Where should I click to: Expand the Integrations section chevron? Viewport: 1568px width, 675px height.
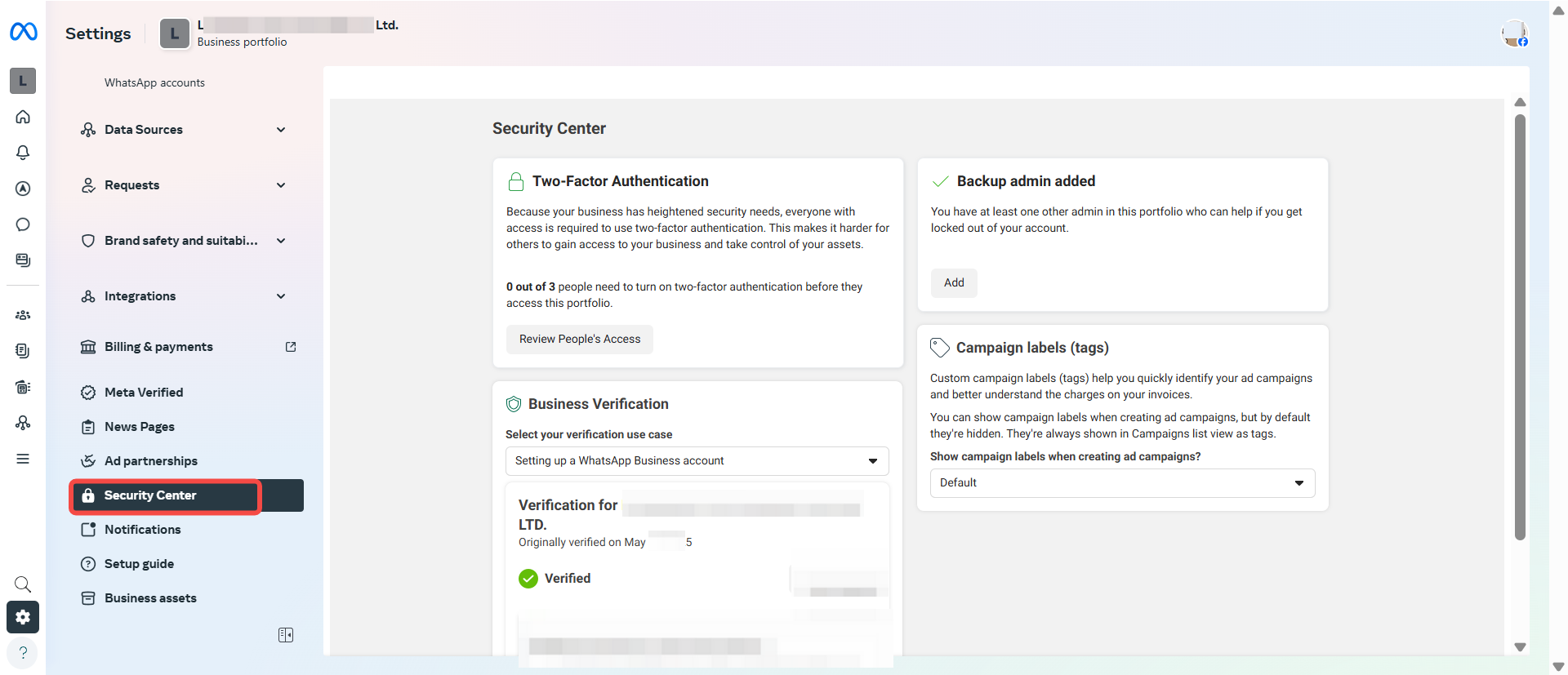tap(281, 296)
